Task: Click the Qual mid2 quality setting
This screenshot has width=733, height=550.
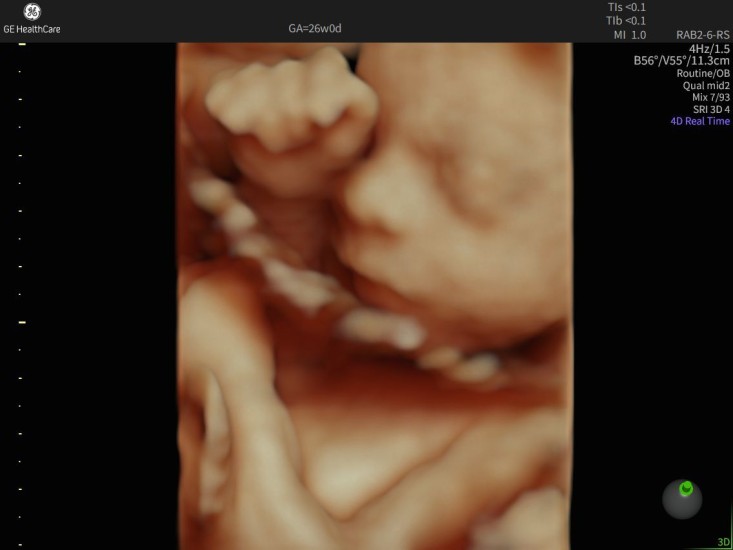Action: pos(706,85)
